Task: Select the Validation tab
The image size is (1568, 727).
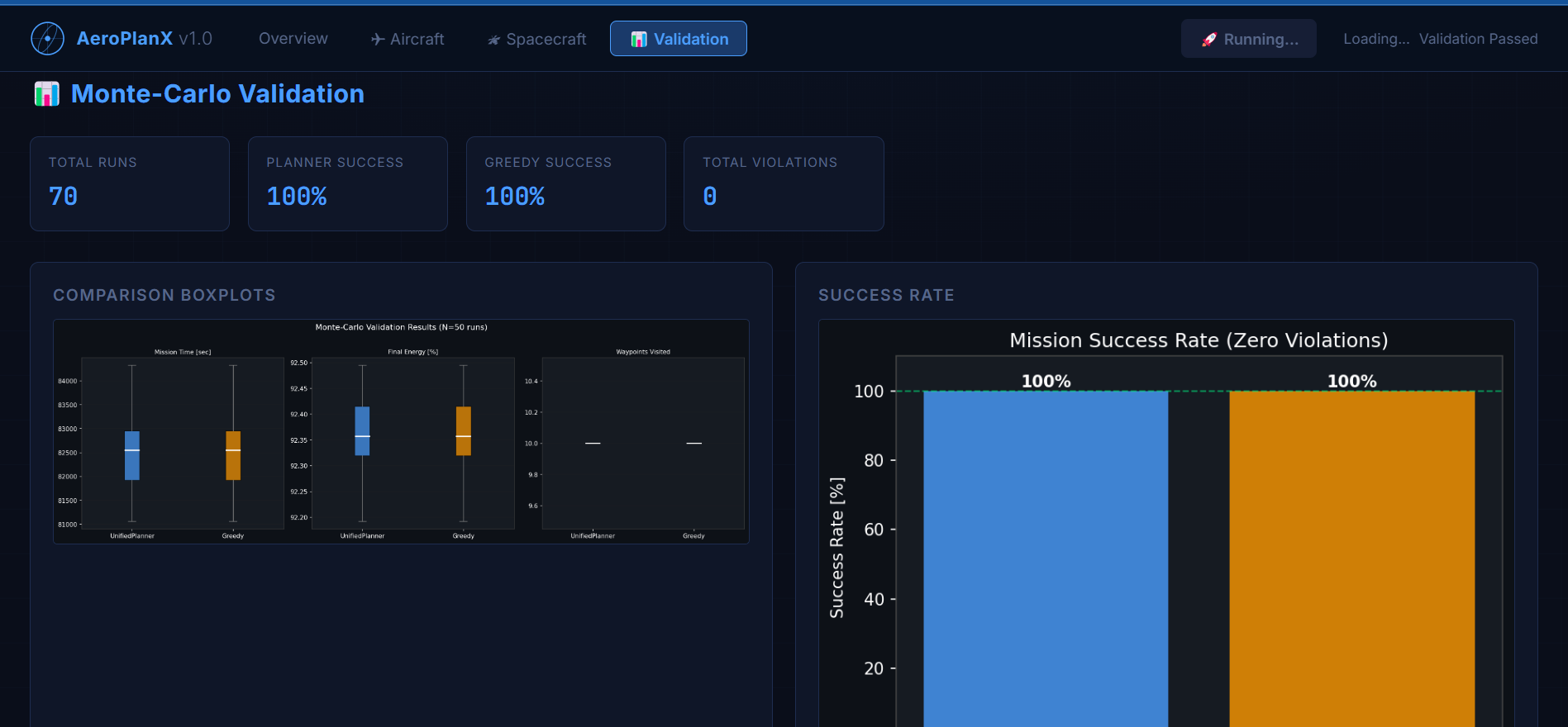Action: point(679,39)
